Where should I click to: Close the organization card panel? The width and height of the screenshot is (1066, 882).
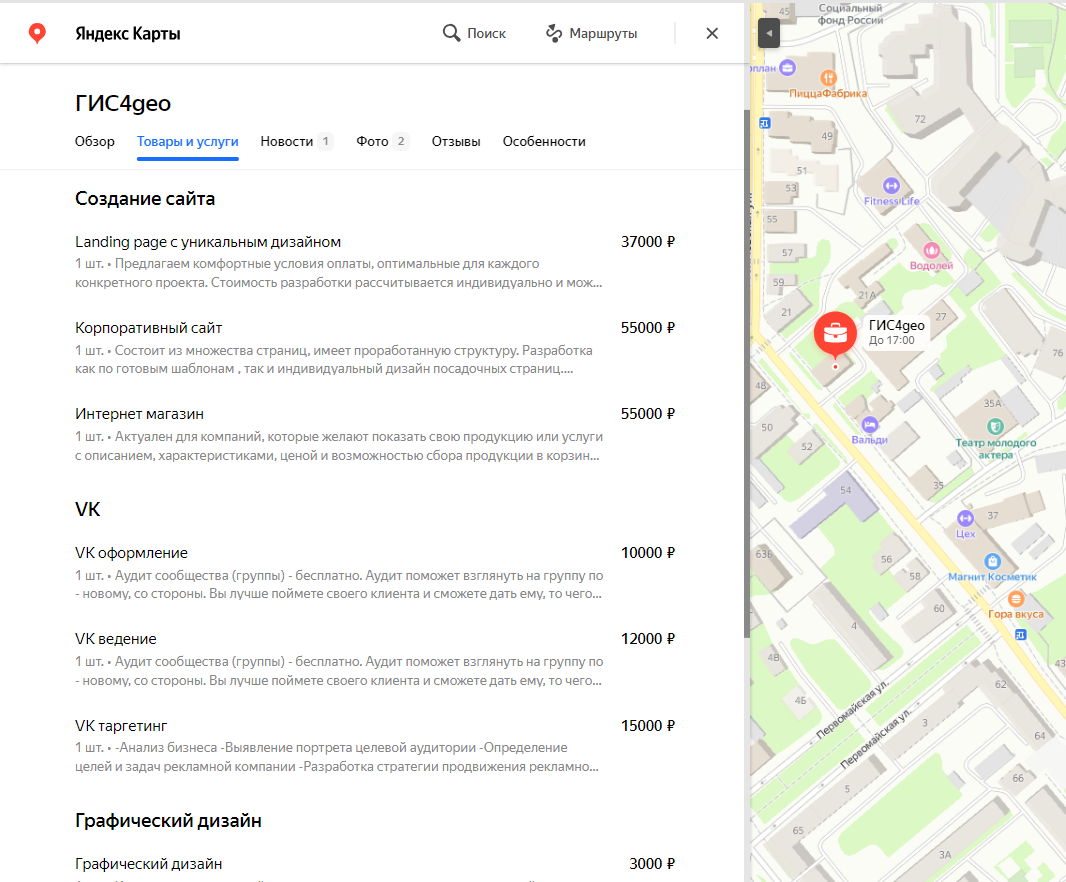coord(712,33)
